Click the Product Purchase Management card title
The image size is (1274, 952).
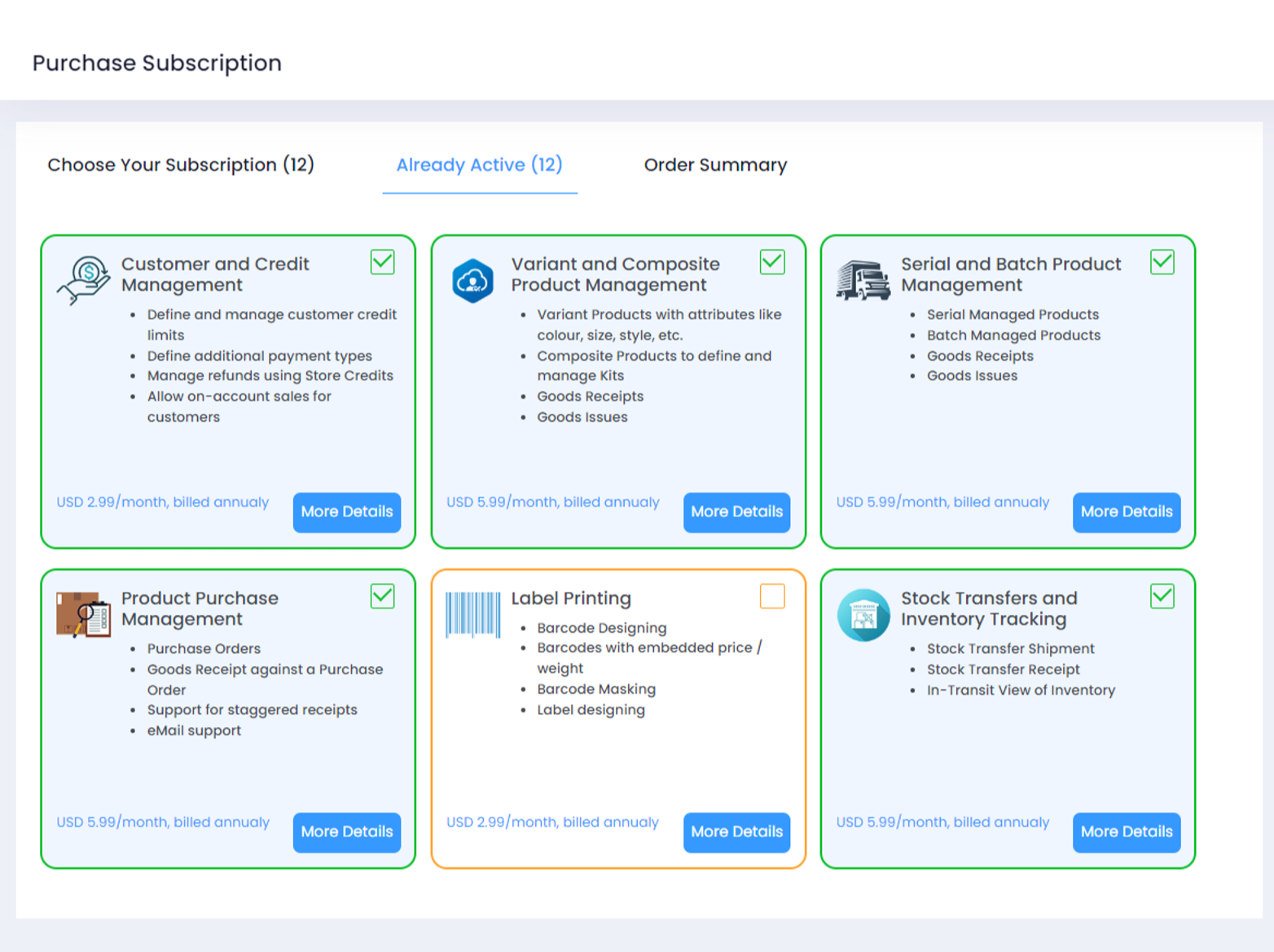tap(200, 608)
